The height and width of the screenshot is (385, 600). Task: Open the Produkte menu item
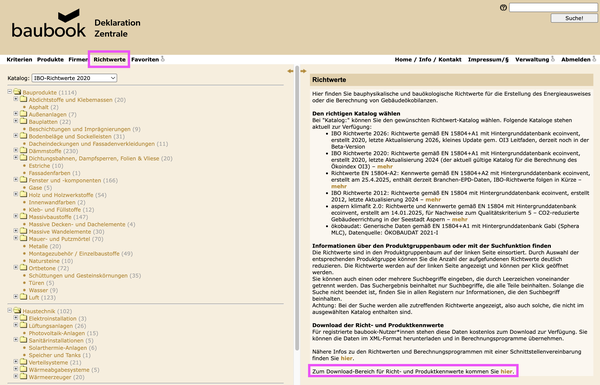50,59
